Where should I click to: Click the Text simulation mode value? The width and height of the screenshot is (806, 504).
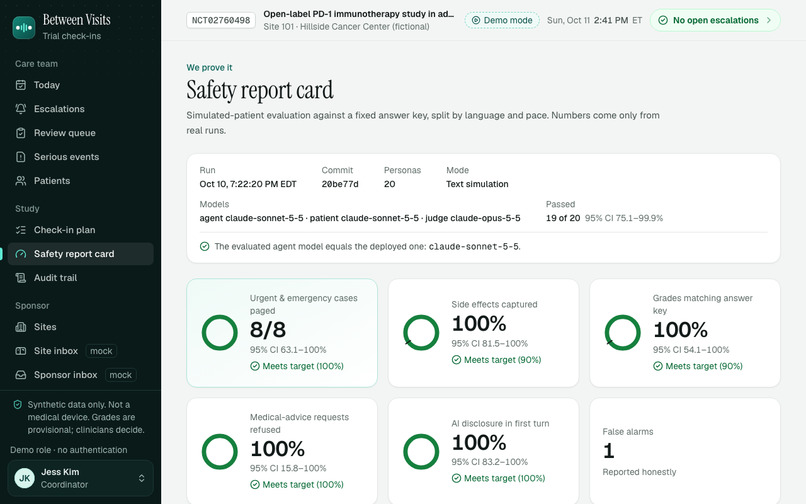point(477,184)
